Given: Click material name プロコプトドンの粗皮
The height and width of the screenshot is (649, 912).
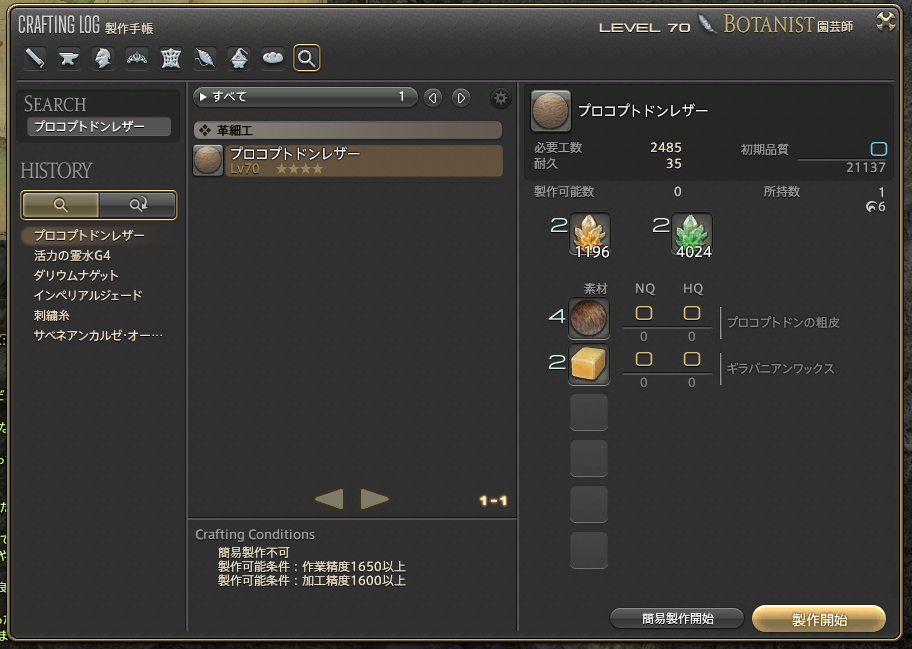Looking at the screenshot, I should pyautogui.click(x=783, y=322).
